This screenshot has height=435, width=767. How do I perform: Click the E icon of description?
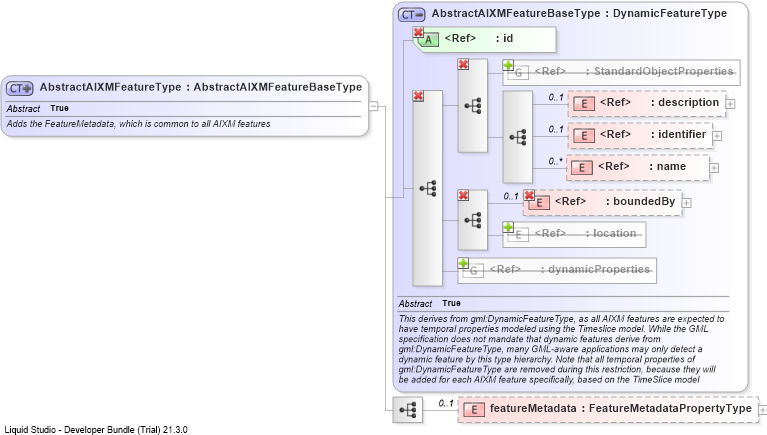pyautogui.click(x=584, y=104)
